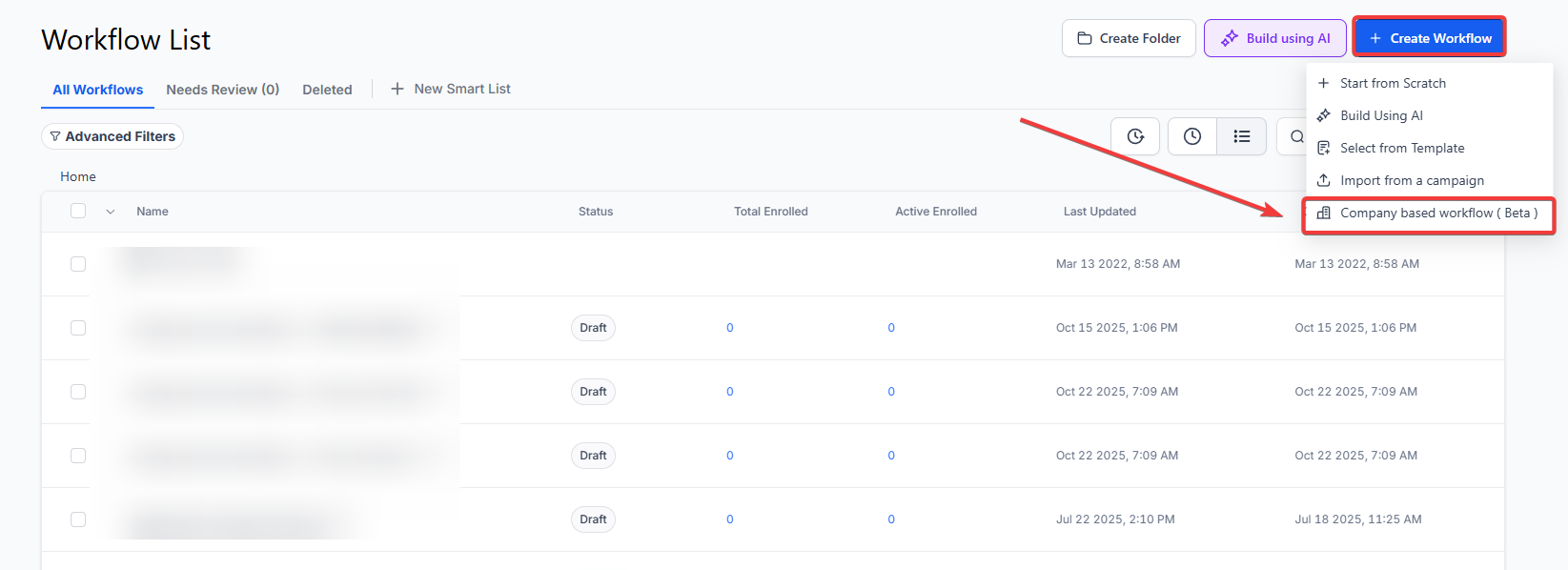This screenshot has width=1568, height=570.
Task: Toggle the select-all checkbox in table header
Action: (x=78, y=211)
